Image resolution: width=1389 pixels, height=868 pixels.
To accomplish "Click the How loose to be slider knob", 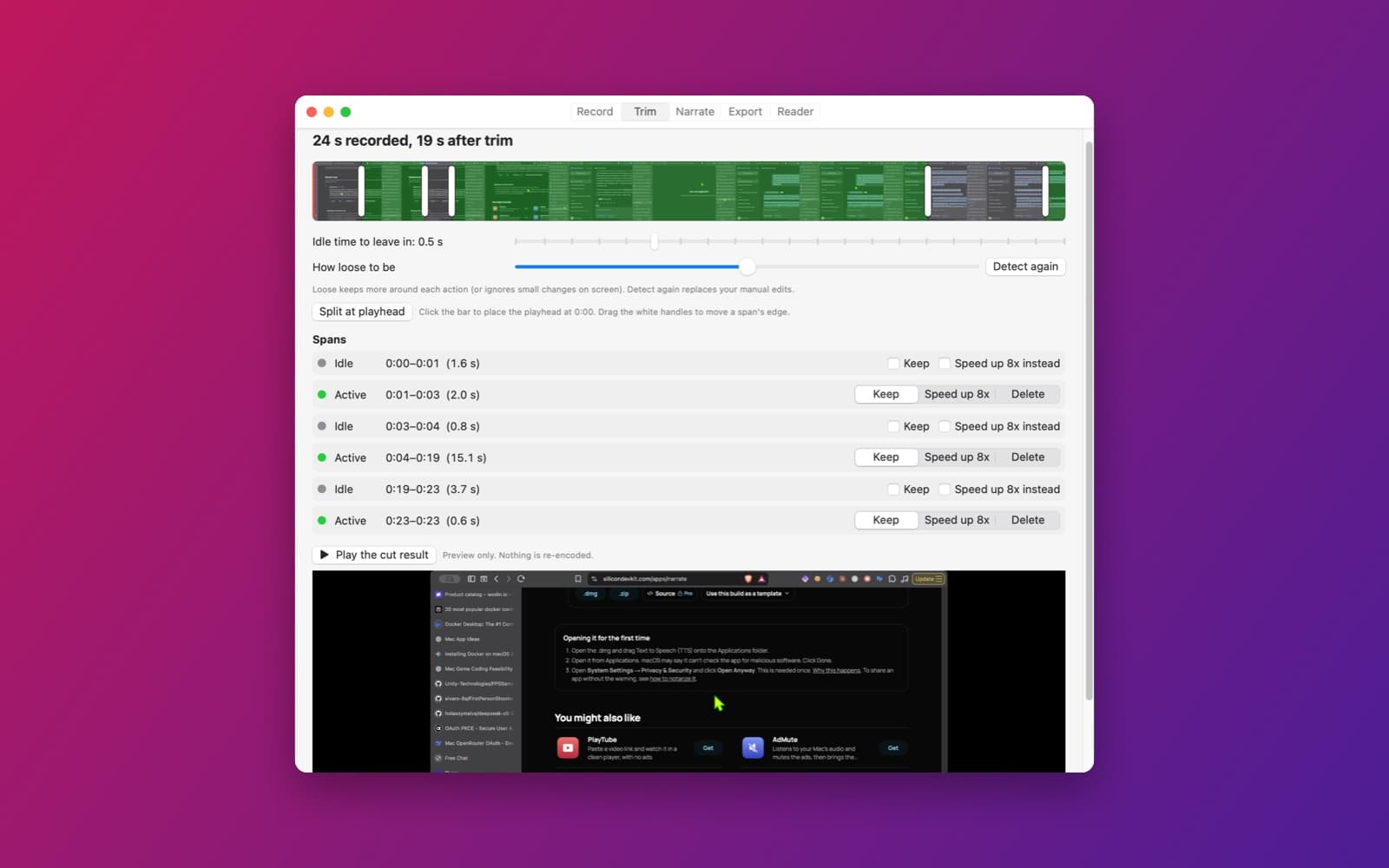I will click(747, 266).
